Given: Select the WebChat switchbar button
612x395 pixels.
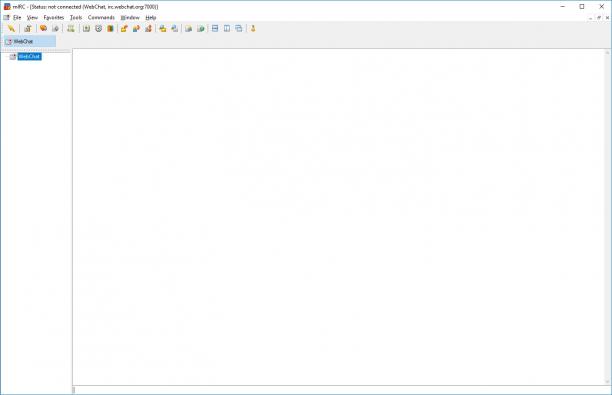Looking at the screenshot, I should [29, 41].
